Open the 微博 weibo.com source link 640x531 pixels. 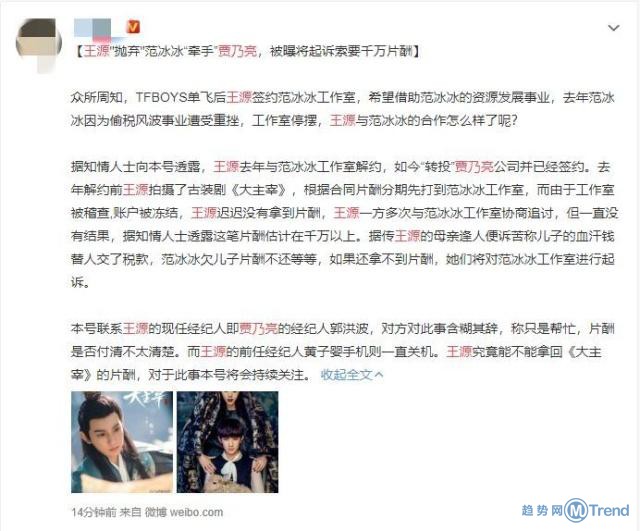click(184, 512)
